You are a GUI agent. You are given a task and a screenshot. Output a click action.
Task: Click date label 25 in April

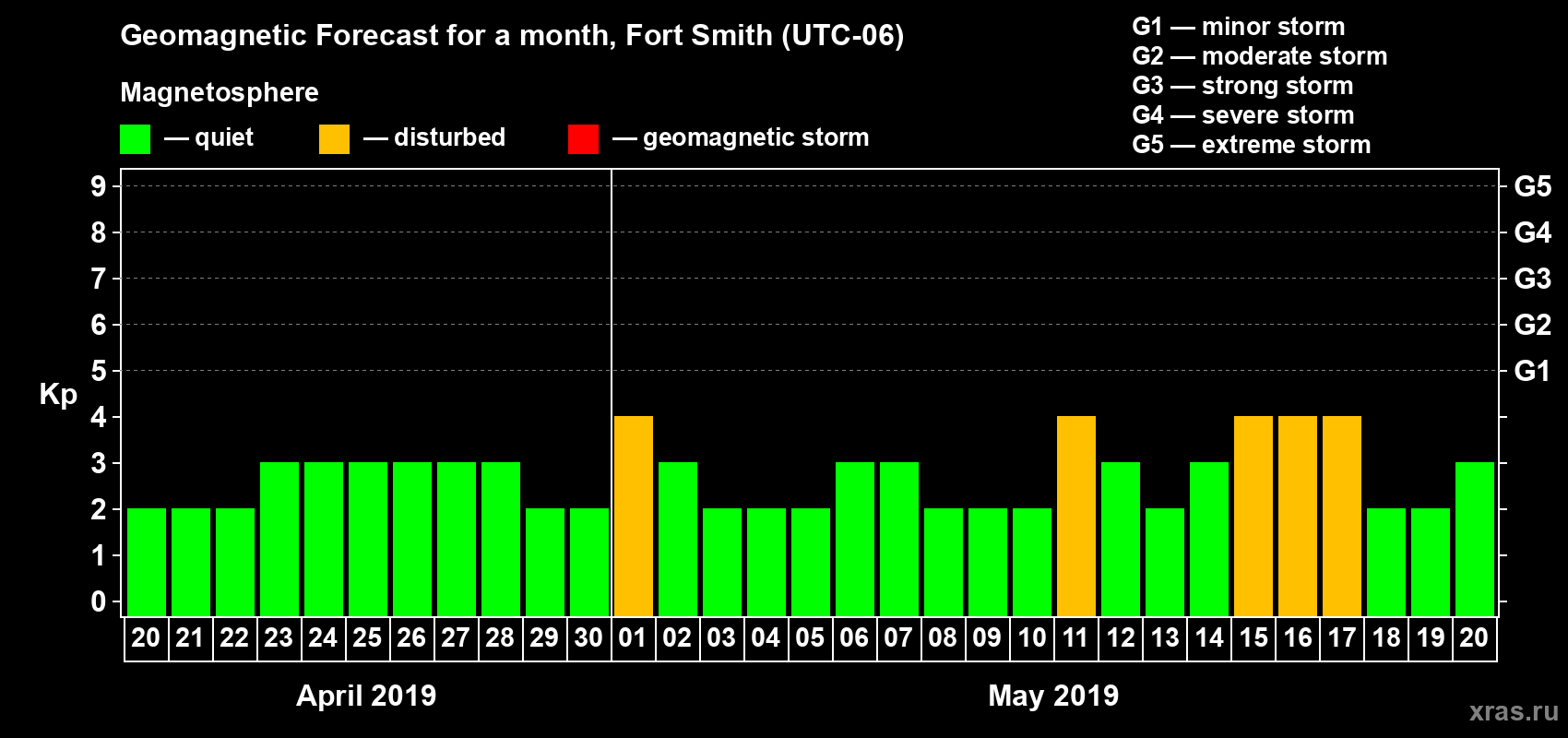367,638
